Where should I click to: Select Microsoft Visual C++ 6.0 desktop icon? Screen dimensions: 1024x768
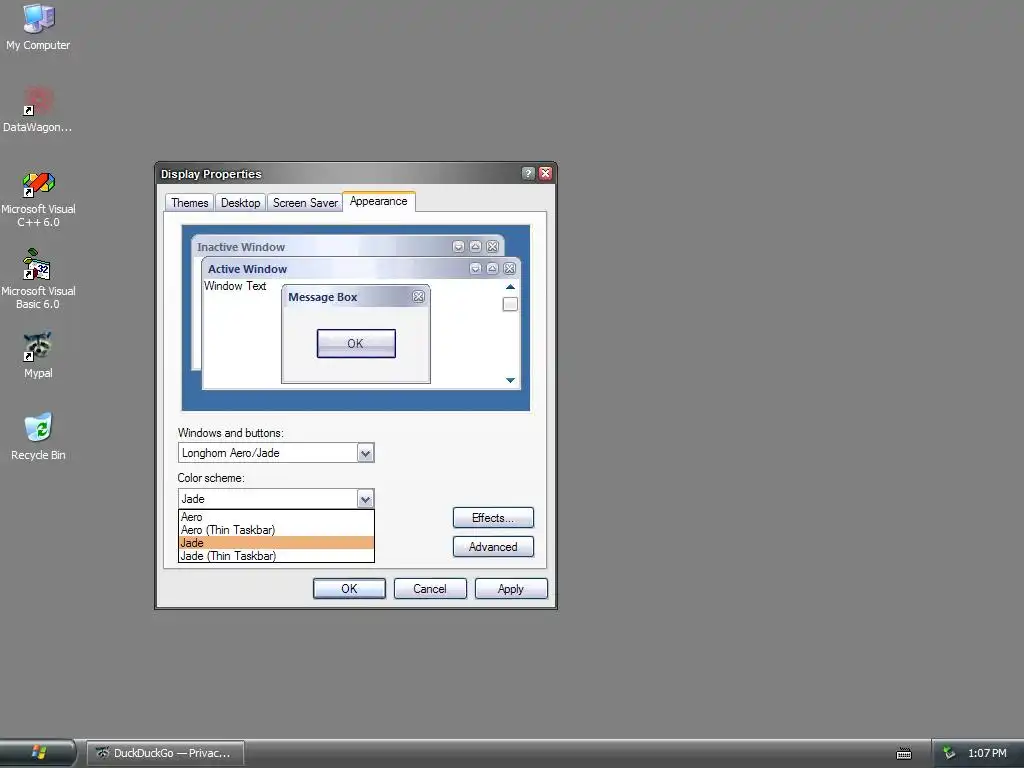pos(38,199)
